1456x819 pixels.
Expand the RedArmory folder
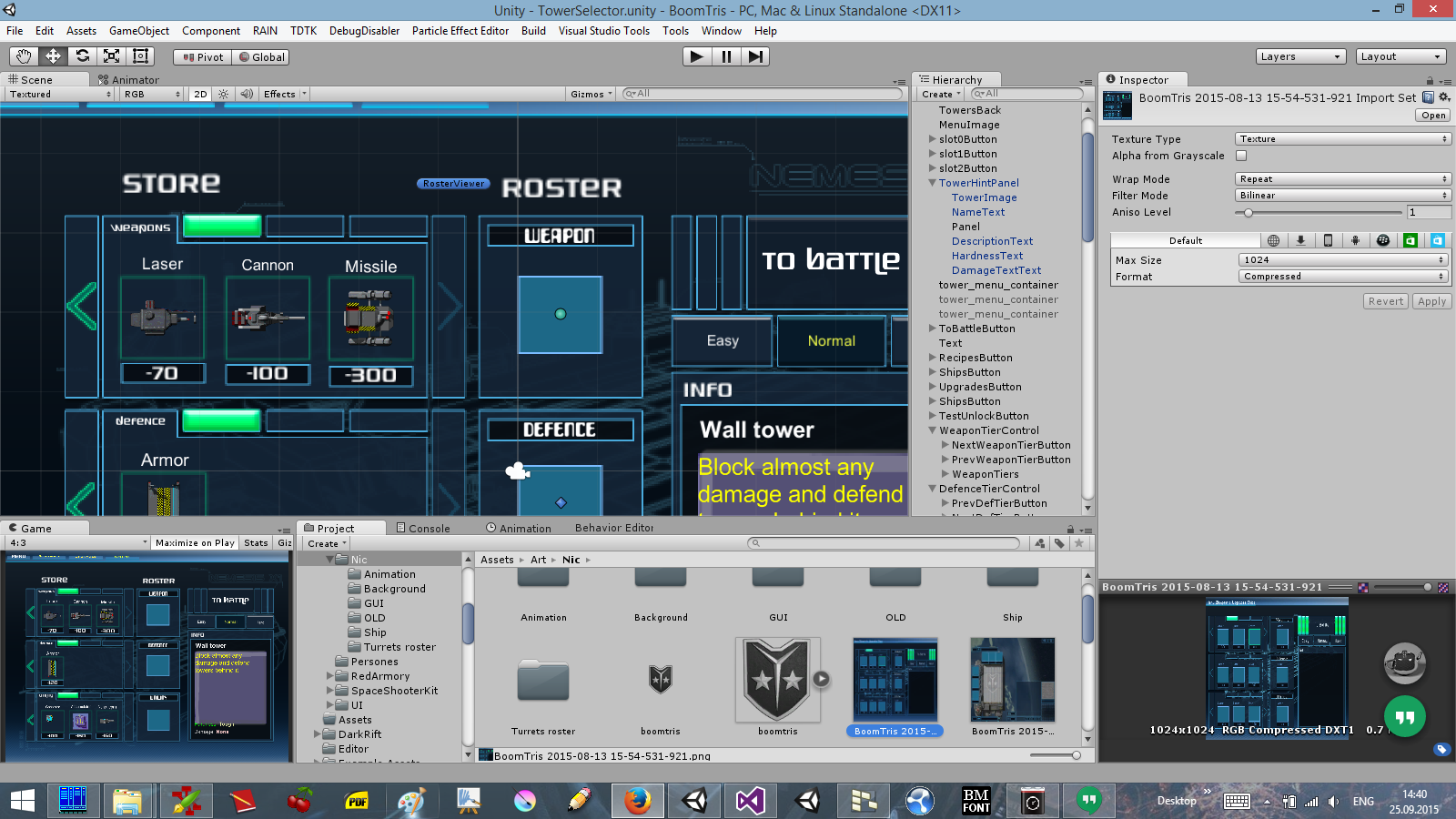[330, 676]
